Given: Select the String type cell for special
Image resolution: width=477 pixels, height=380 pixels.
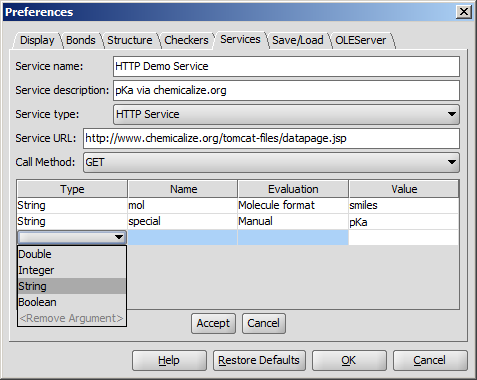Looking at the screenshot, I should (x=72, y=221).
